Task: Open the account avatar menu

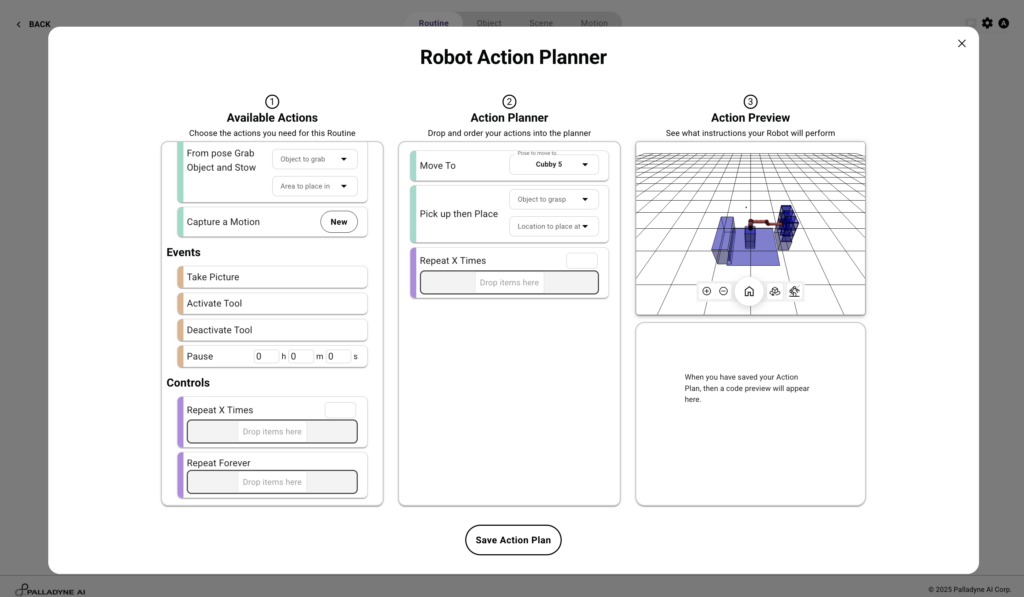Action: pos(1003,23)
